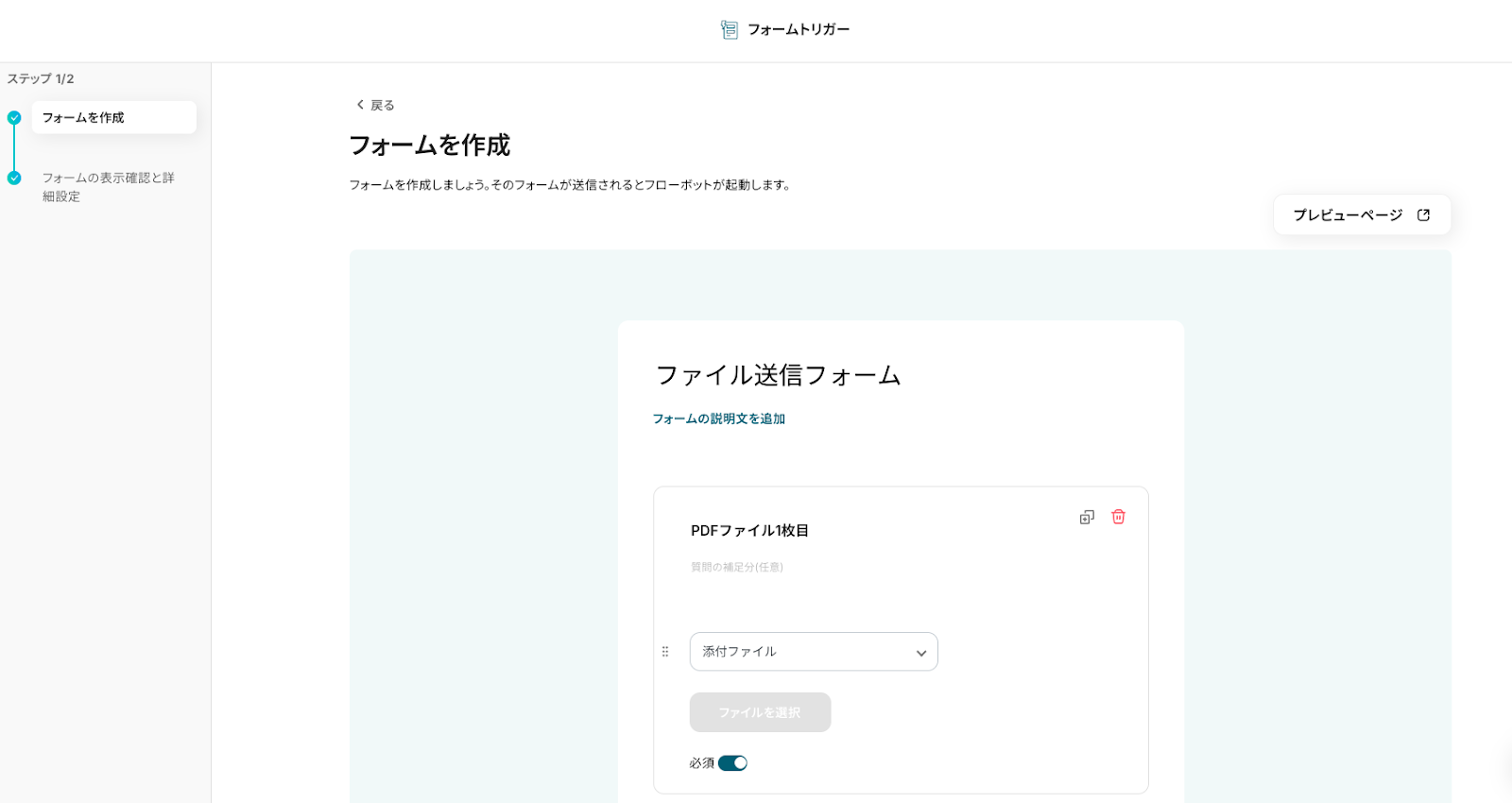Delete the question with the trash icon

1118,517
